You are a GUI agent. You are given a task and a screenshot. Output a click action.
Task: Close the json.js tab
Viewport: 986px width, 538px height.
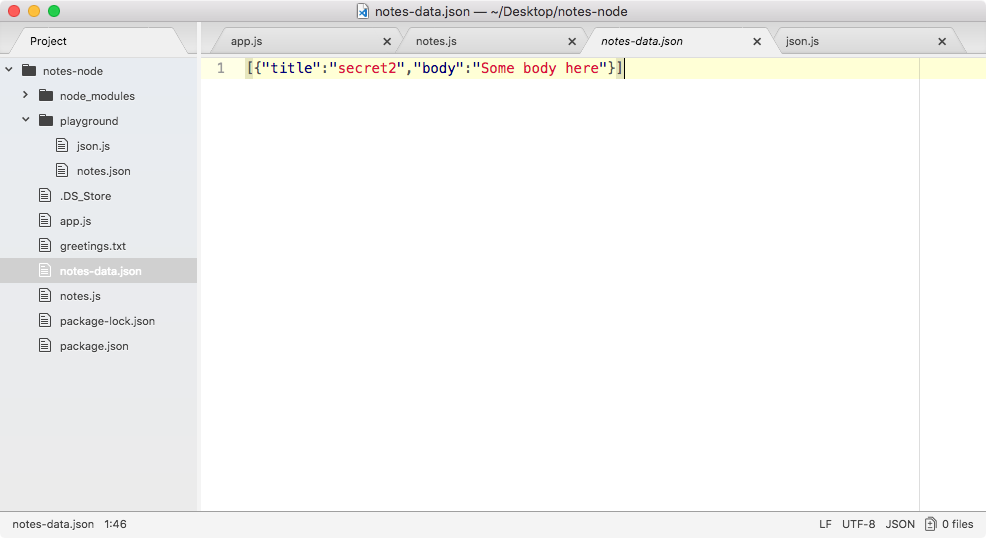click(942, 41)
